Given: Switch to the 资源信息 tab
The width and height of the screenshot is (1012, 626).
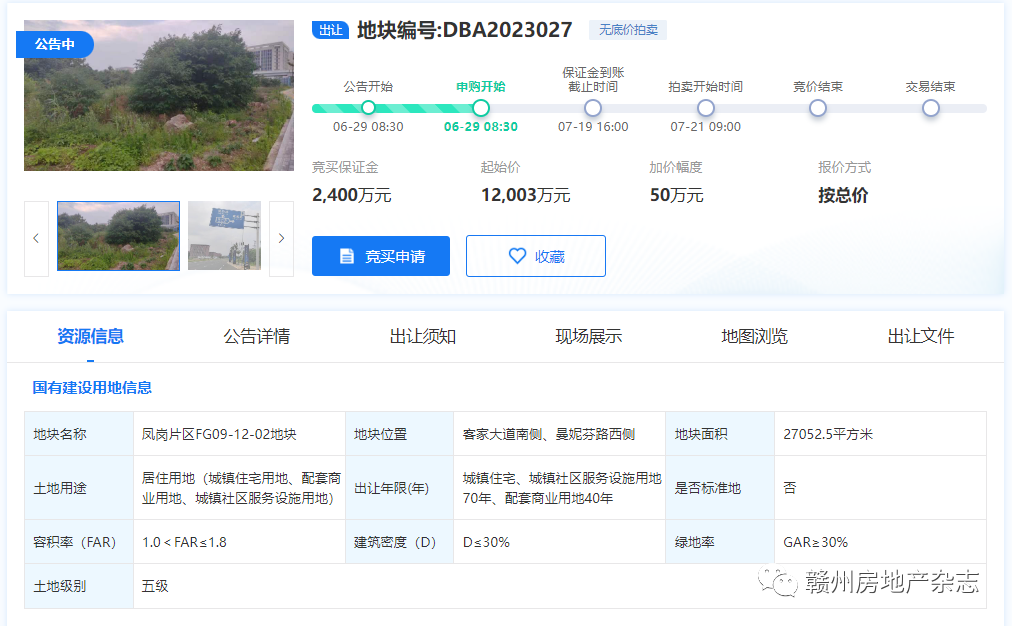Looking at the screenshot, I should 90,336.
